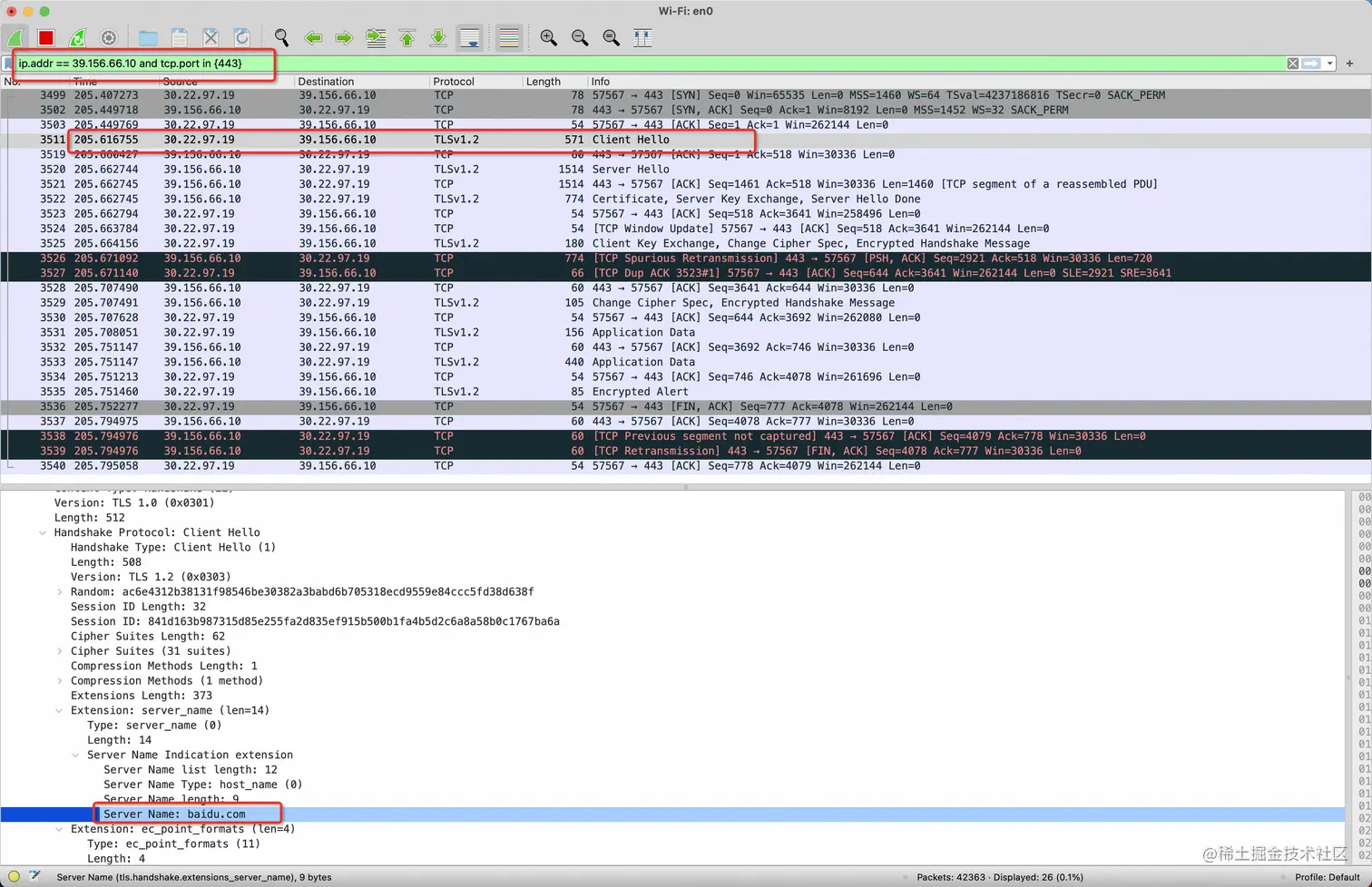Jump to the first packet

407,38
